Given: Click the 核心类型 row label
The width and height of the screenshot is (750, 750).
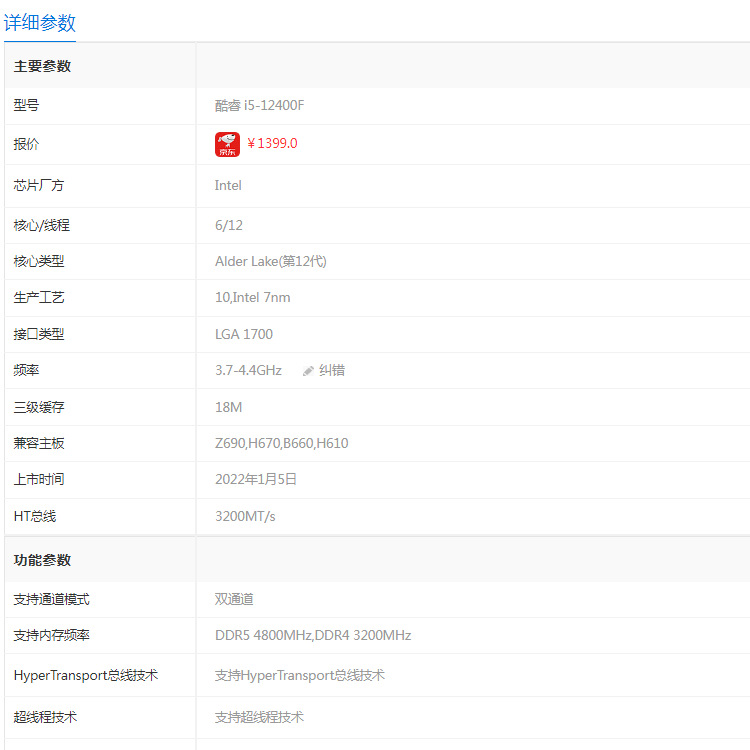Looking at the screenshot, I should (x=39, y=261).
